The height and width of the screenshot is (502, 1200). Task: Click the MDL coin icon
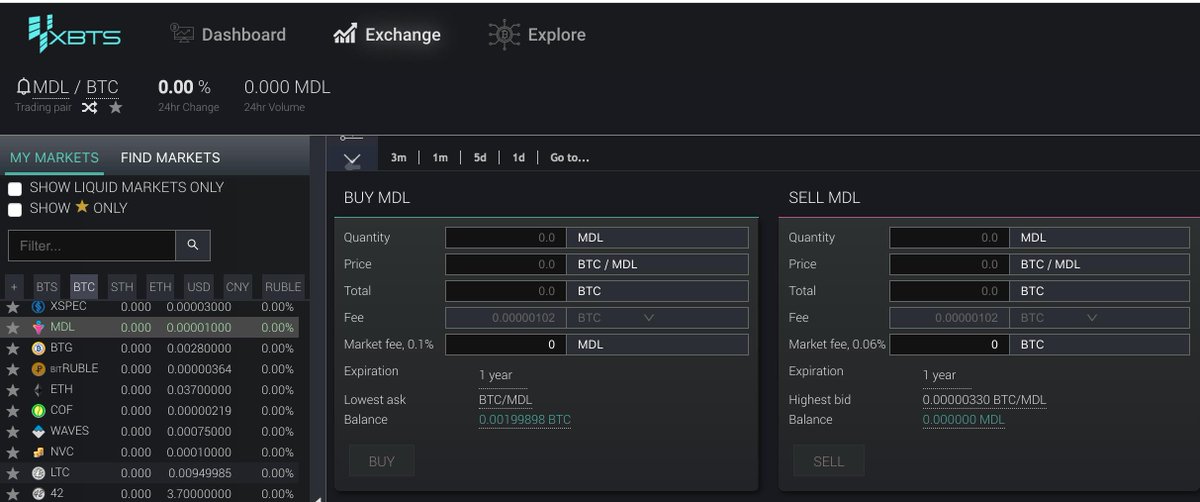pyautogui.click(x=39, y=328)
